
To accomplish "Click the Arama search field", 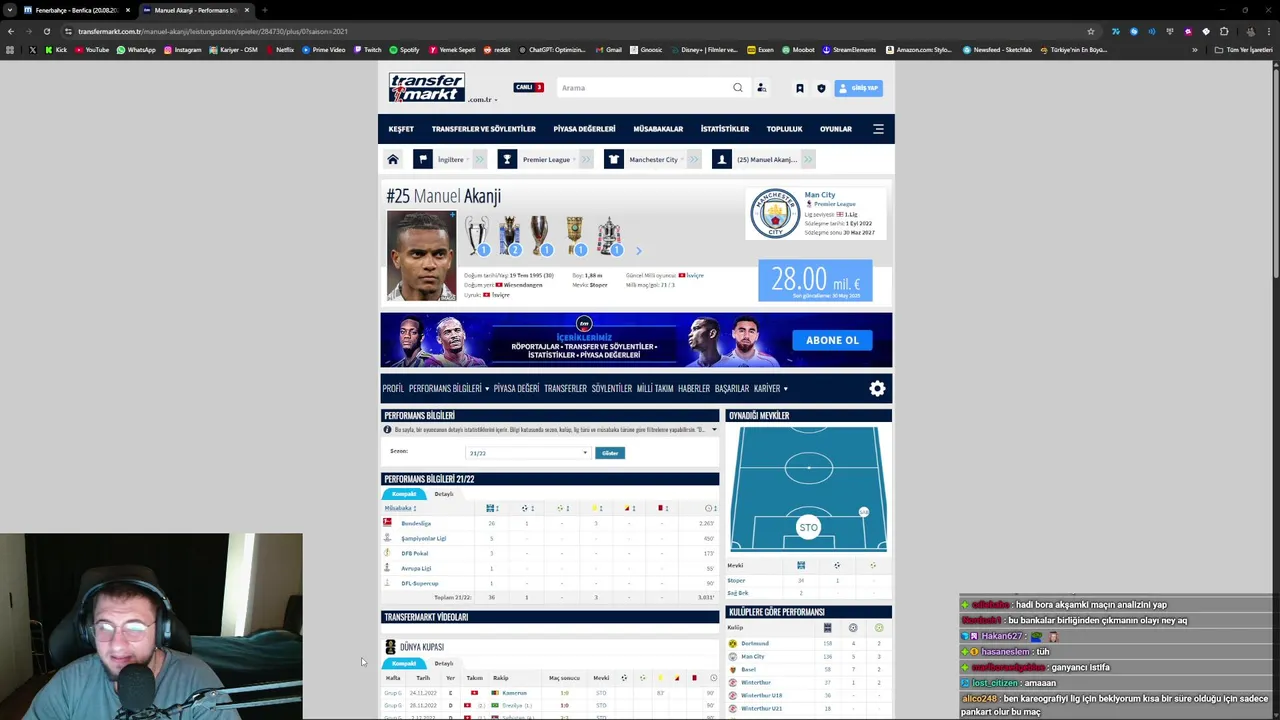I will point(644,88).
